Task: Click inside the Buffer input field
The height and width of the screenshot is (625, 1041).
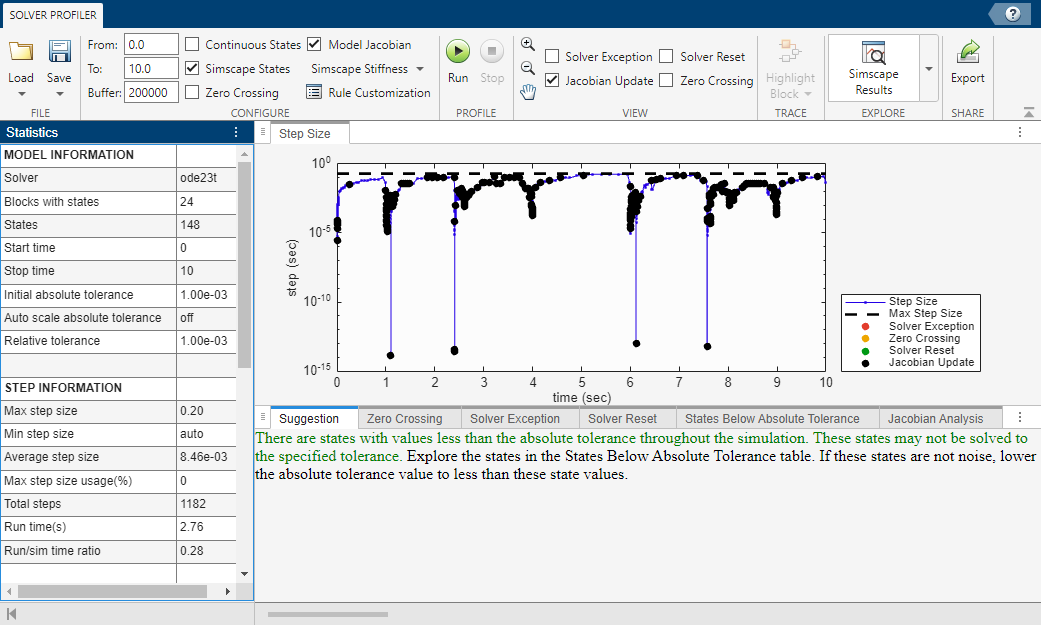Action: click(x=150, y=92)
